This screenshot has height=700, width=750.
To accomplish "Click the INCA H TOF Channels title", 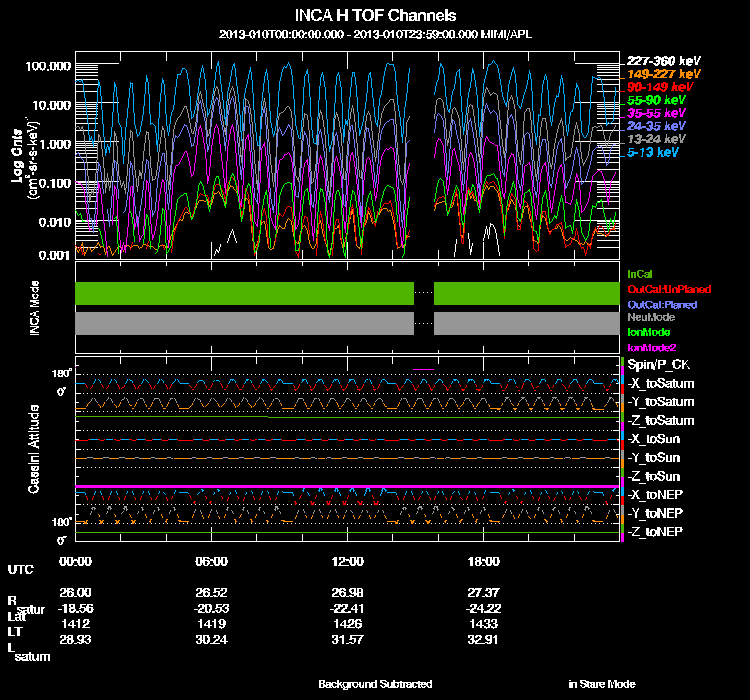I will coord(376,16).
